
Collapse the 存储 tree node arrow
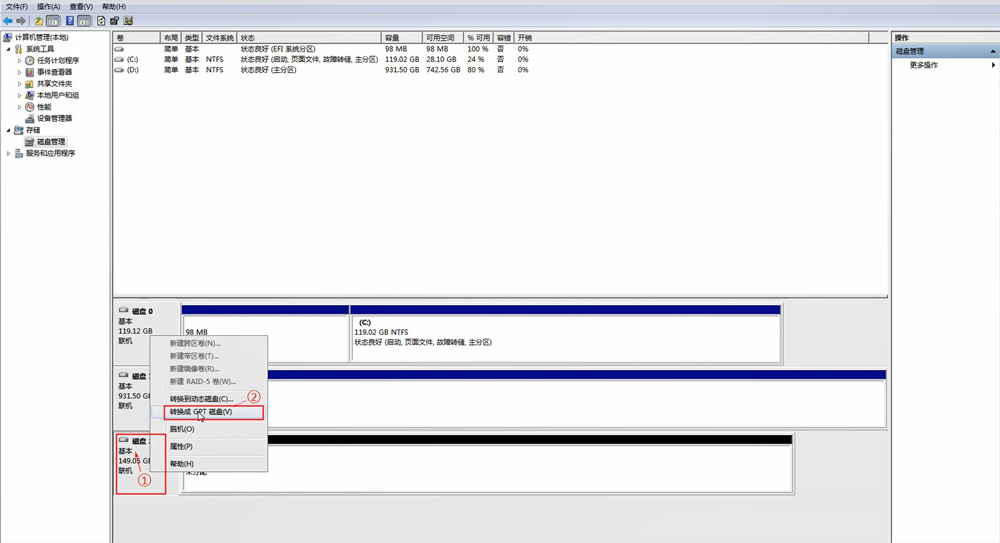9,130
